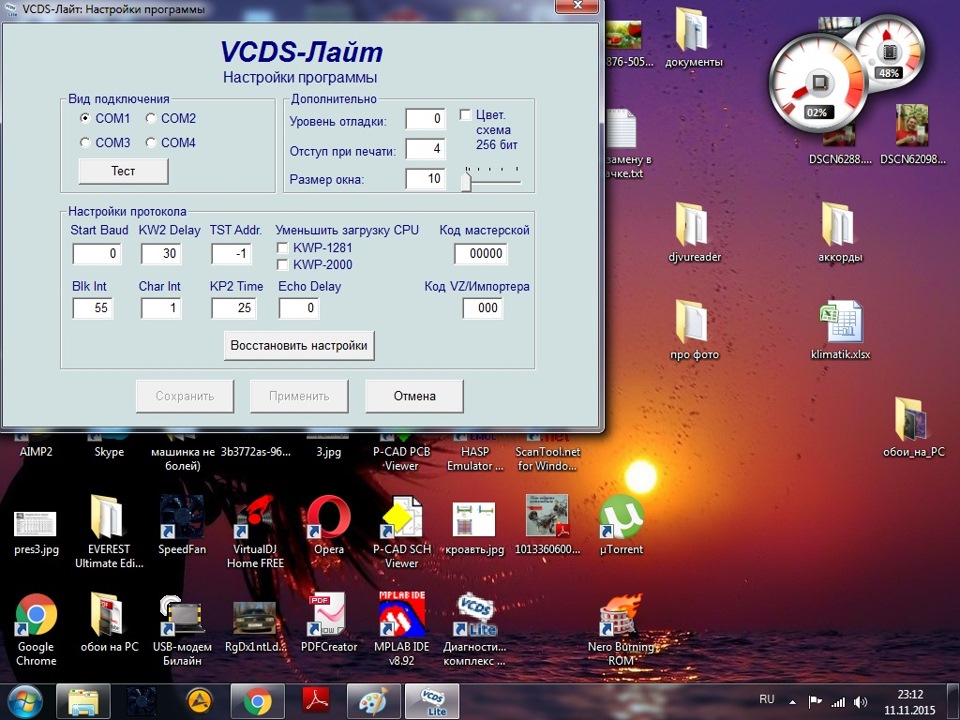
Task: Select the COM1 port radio button
Action: click(85, 118)
